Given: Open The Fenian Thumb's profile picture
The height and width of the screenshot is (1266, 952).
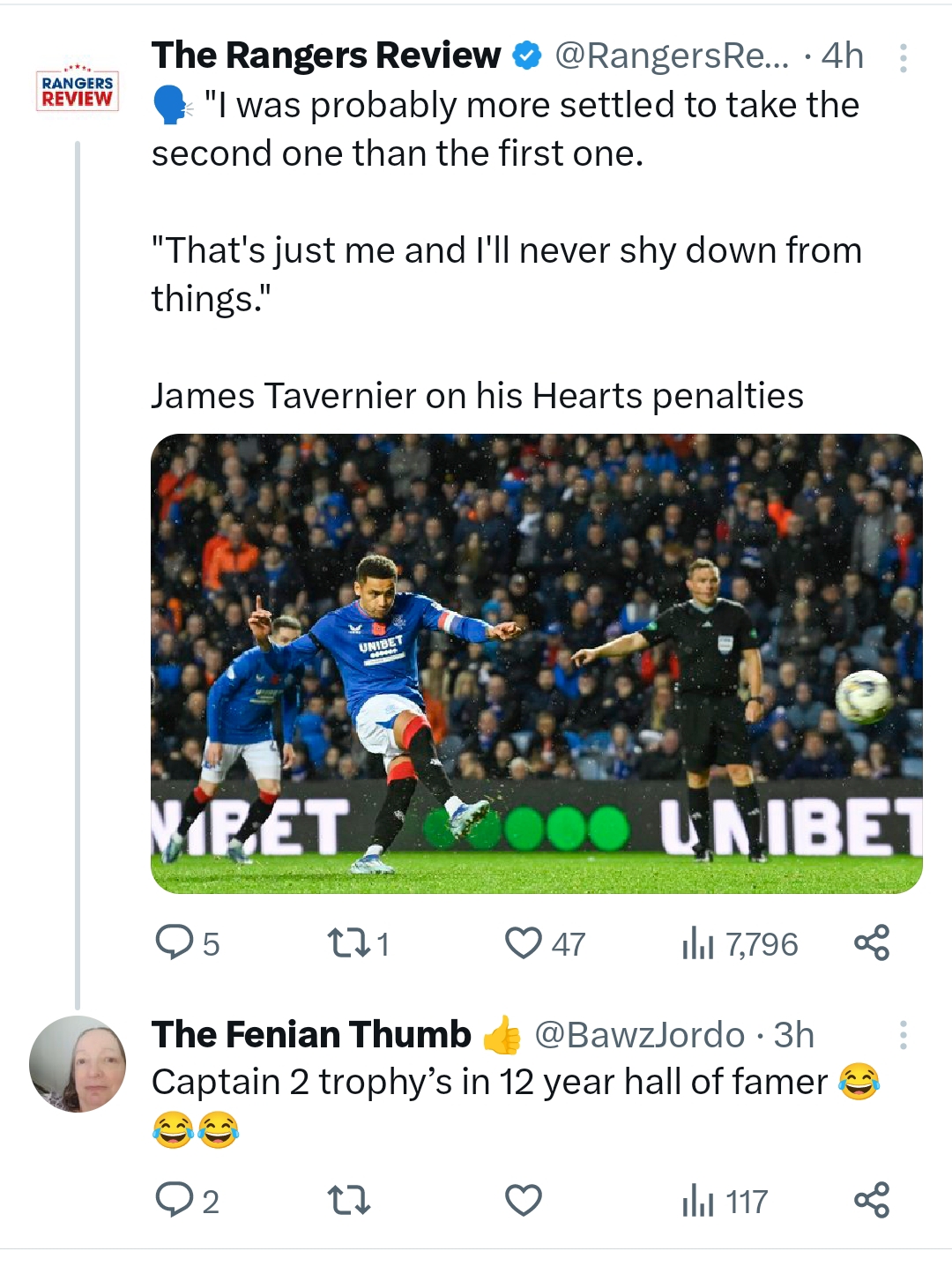Looking at the screenshot, I should pos(78,1063).
